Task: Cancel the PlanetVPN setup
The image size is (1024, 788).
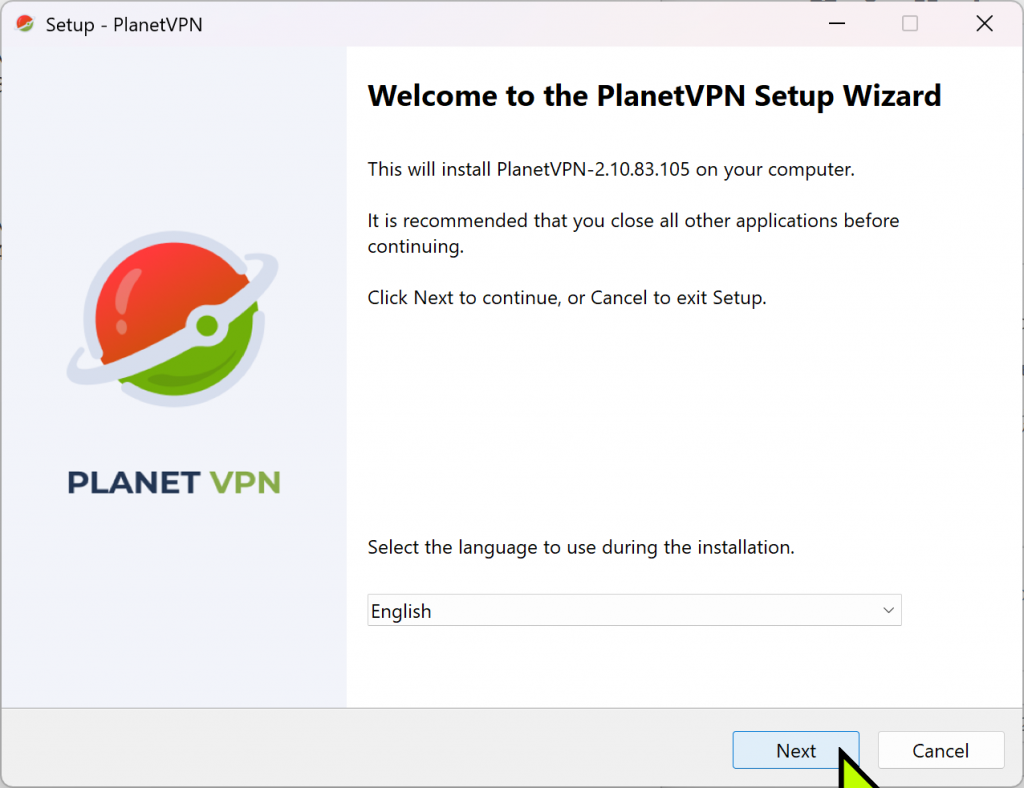Action: click(x=940, y=750)
